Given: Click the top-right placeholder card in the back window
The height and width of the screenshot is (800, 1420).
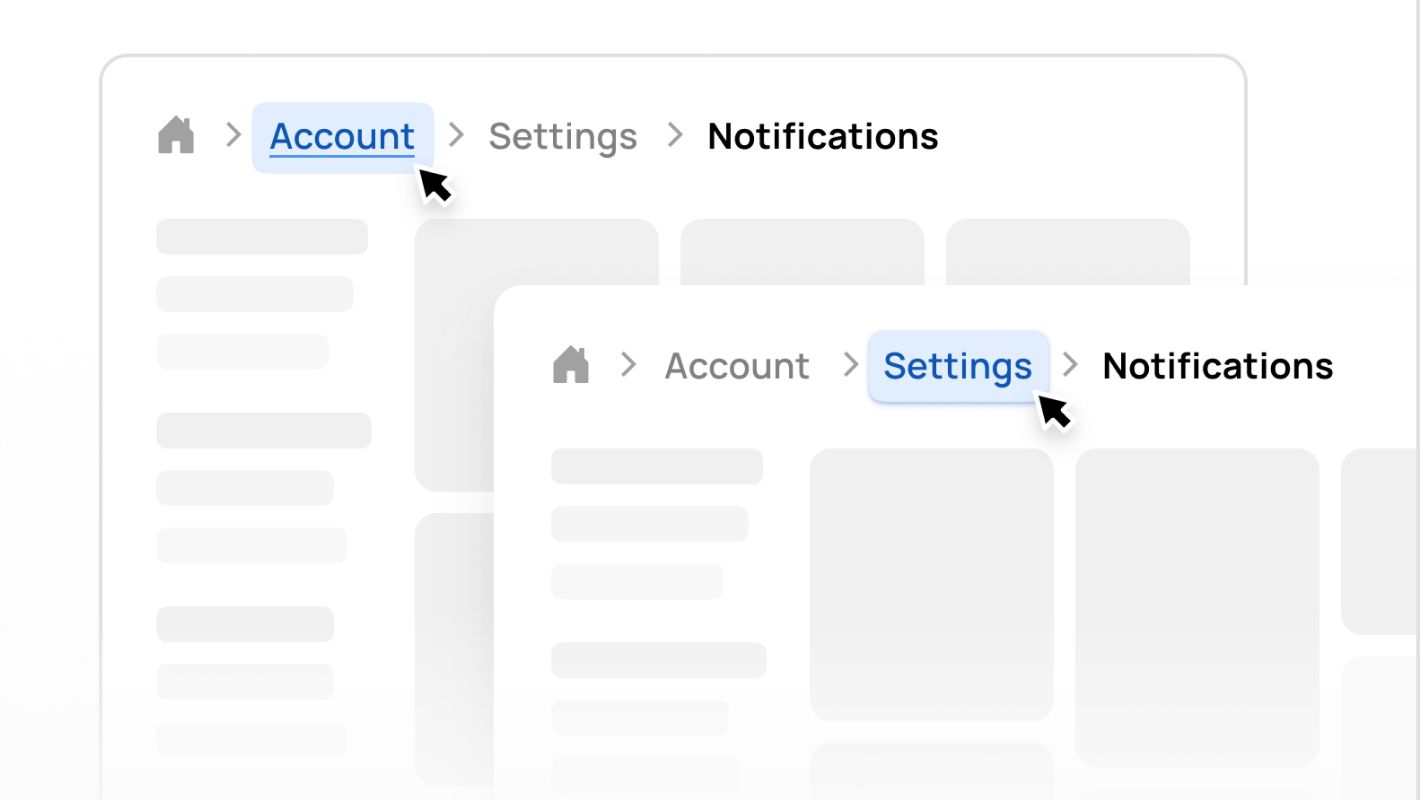Looking at the screenshot, I should point(1067,252).
